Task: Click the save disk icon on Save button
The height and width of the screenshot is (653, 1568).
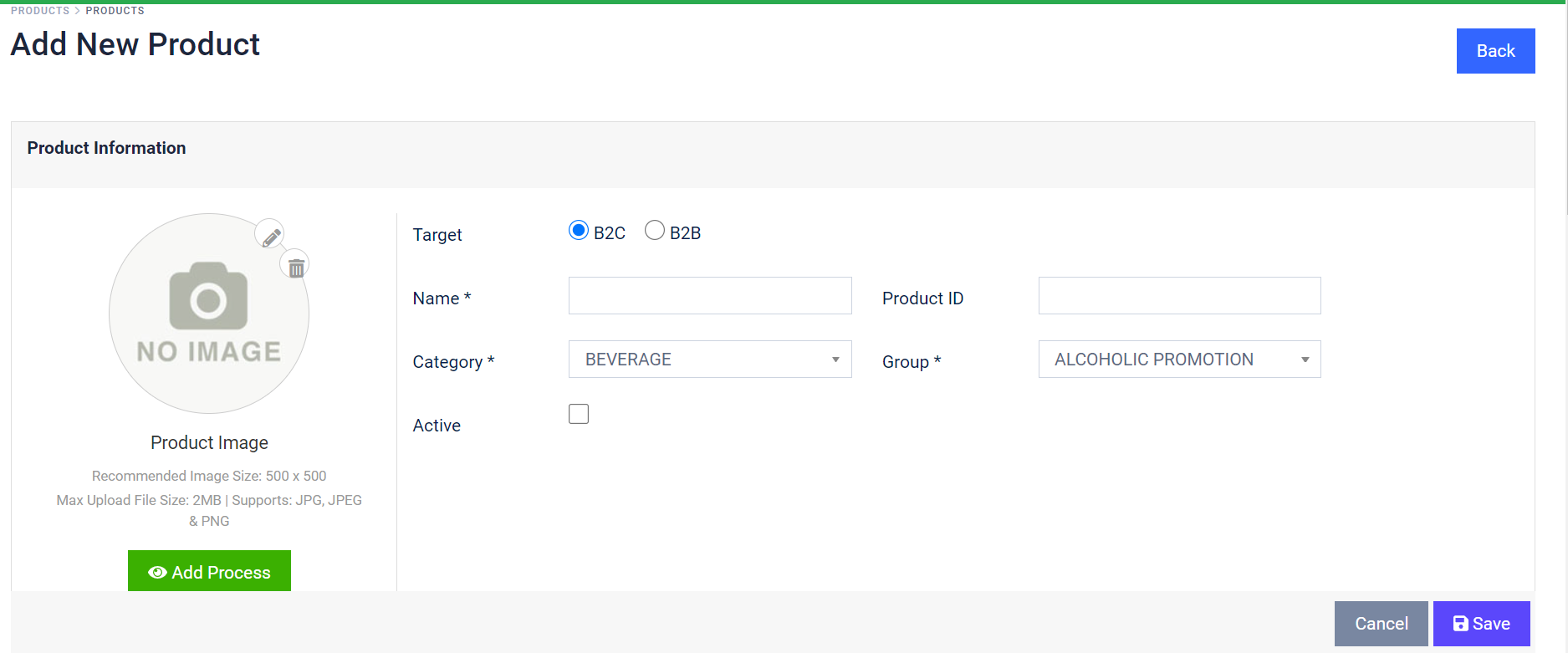Action: tap(1459, 623)
